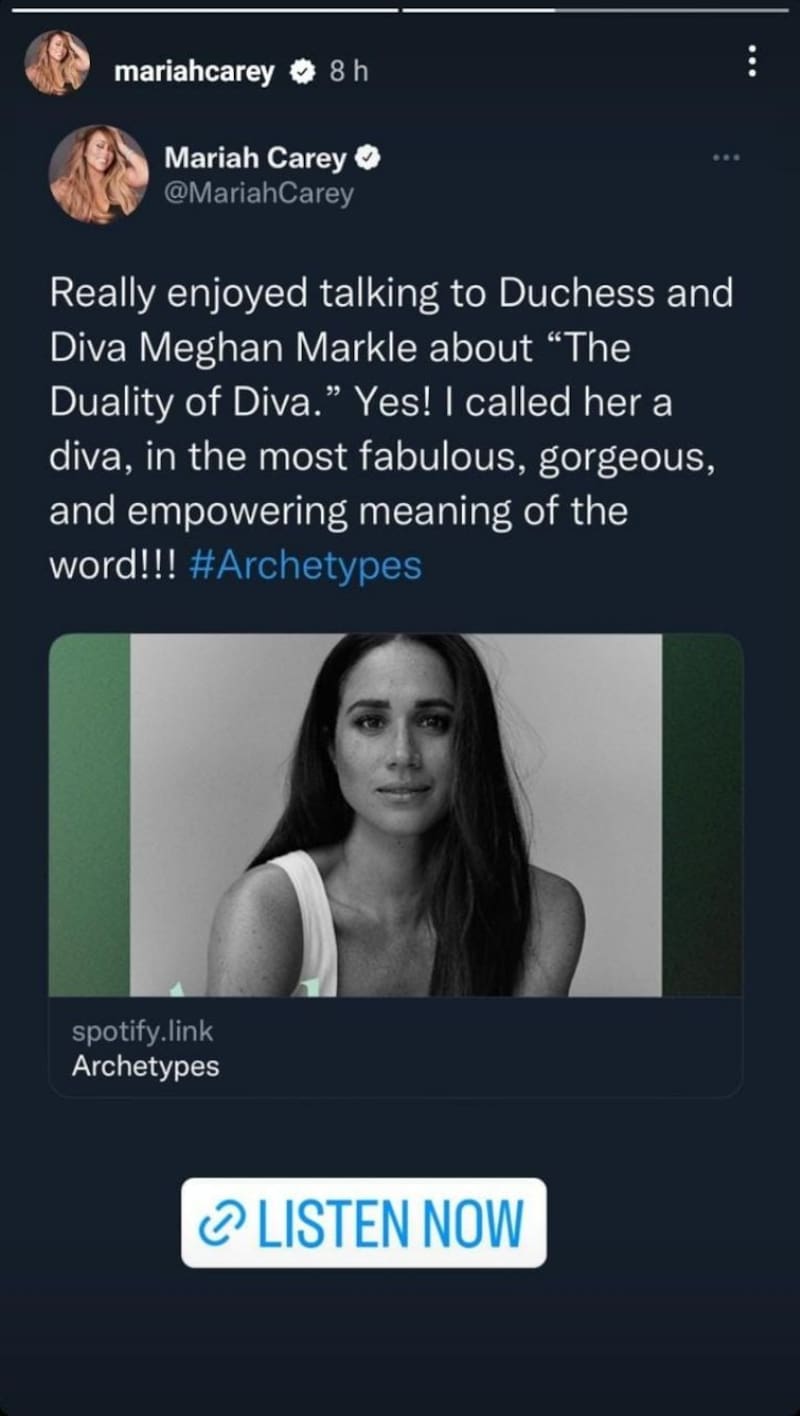Click the spotify.link domain text
The image size is (800, 1416).
tap(142, 1031)
